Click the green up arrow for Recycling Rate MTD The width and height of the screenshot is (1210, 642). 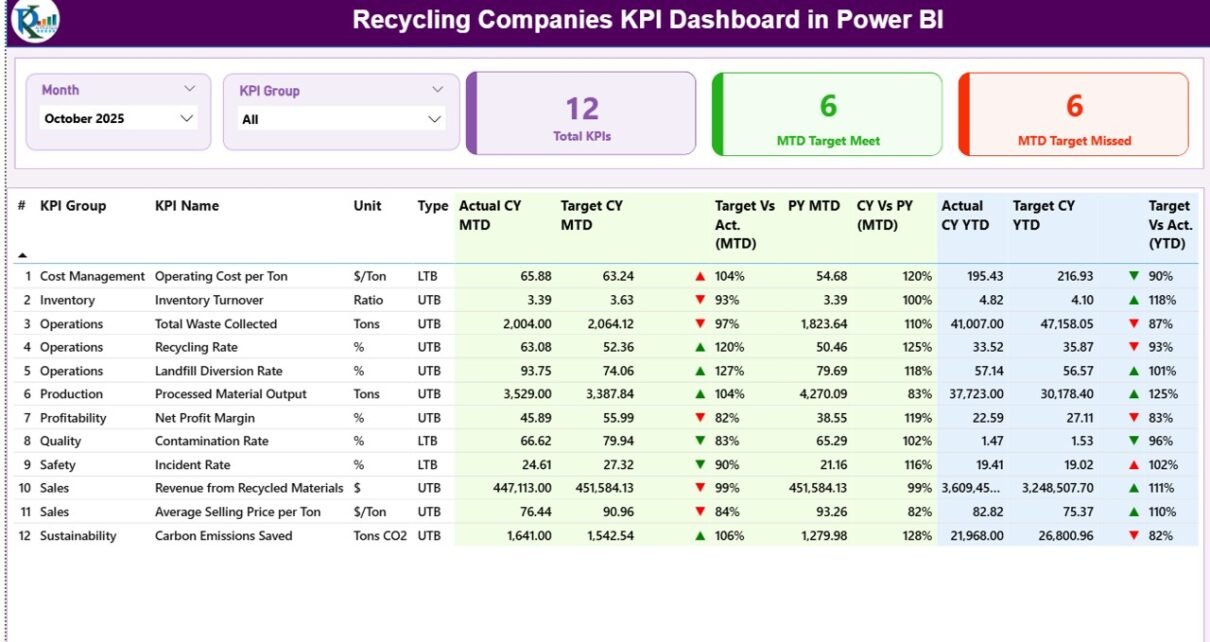(x=700, y=347)
